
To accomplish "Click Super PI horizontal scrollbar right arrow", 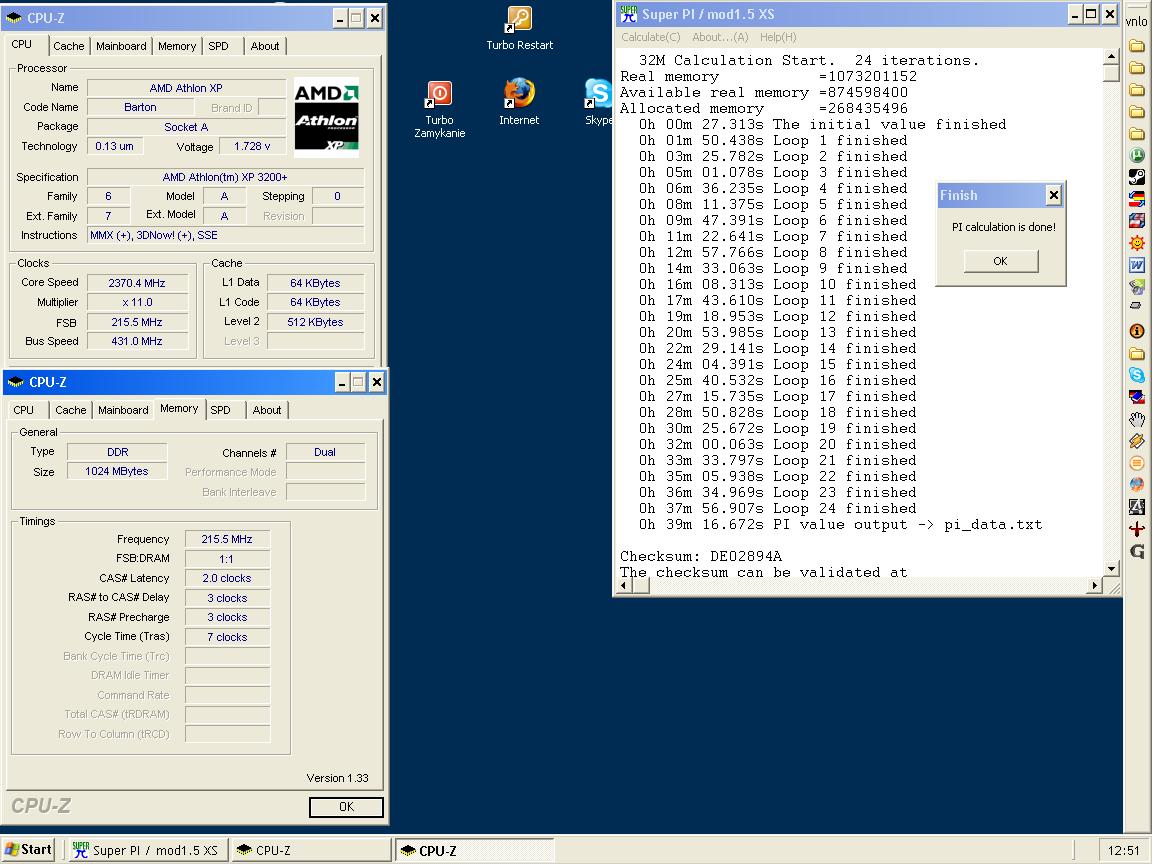I will 1095,585.
